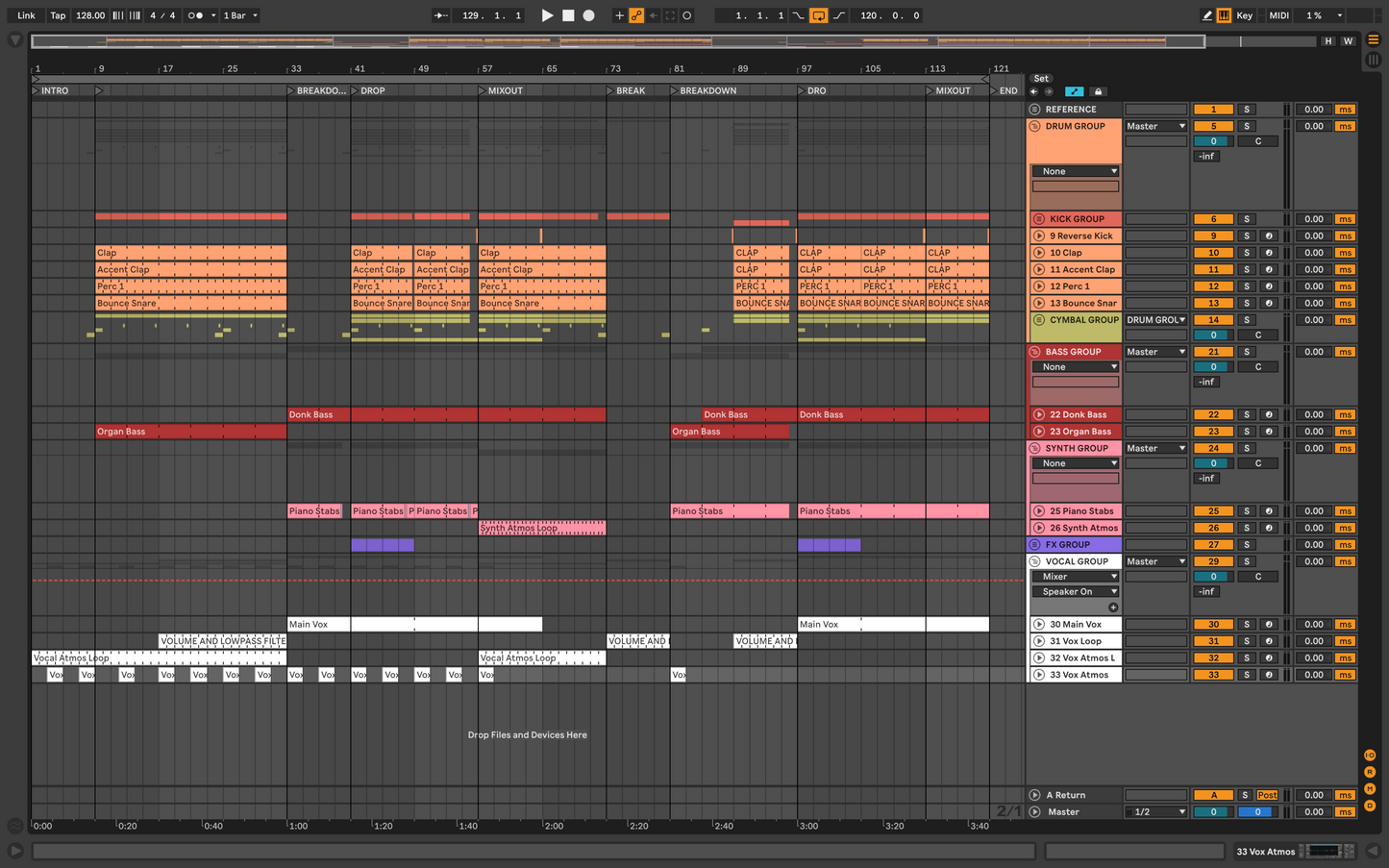Toggle the computer MIDI keyboard icon
This screenshot has width=1389, height=868.
point(1224,15)
